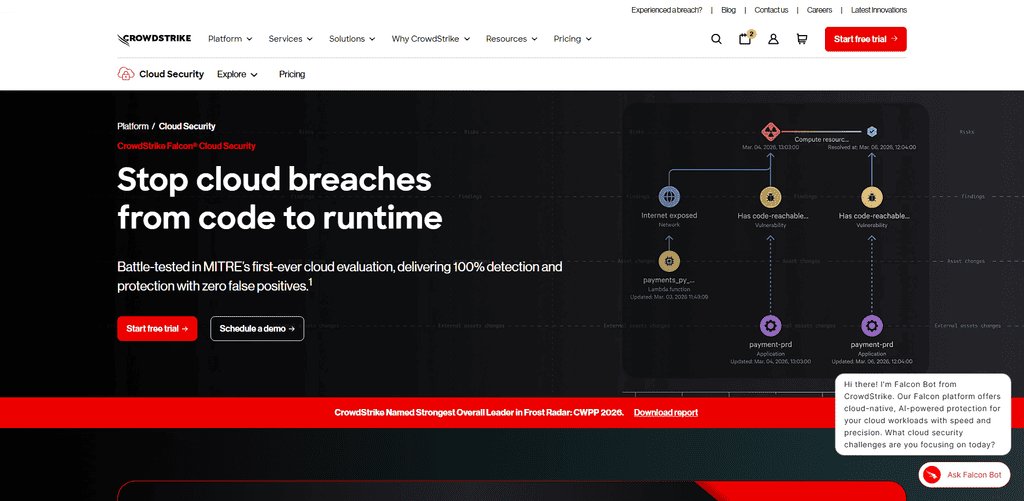Click the Cloud Security breadcrumb
The height and width of the screenshot is (501, 1024).
(x=187, y=126)
